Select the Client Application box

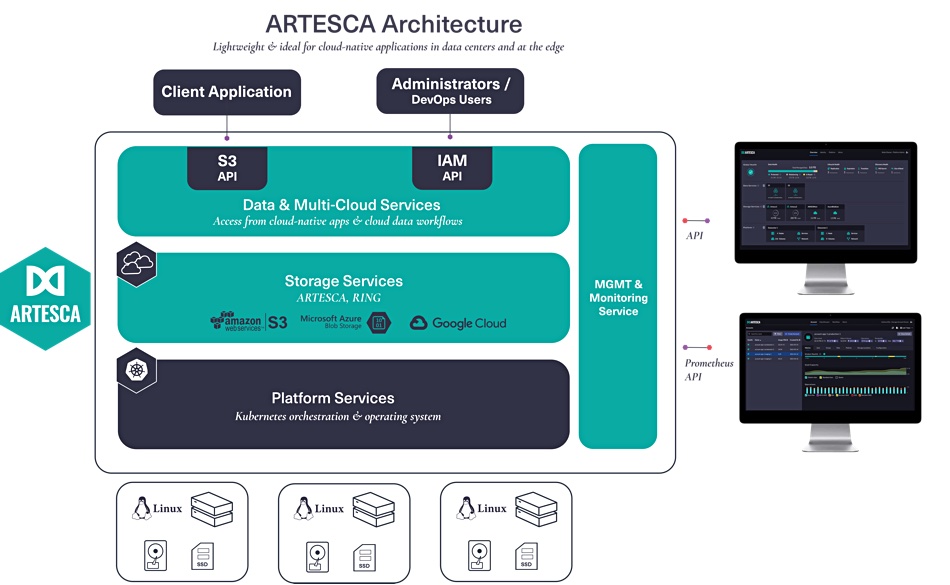(227, 92)
